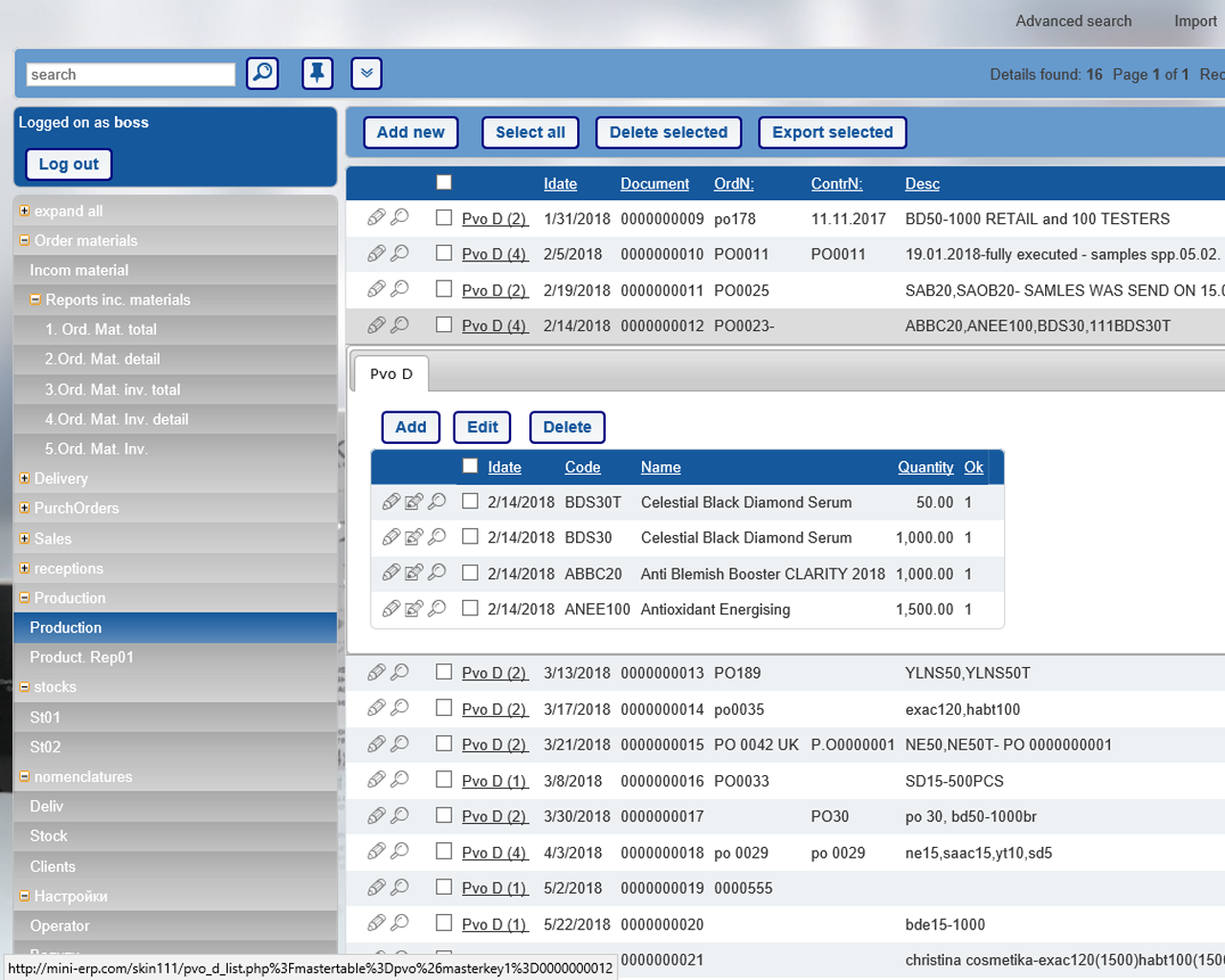Click the pin icon in the top toolbar
This screenshot has width=1225, height=980.
(x=317, y=74)
